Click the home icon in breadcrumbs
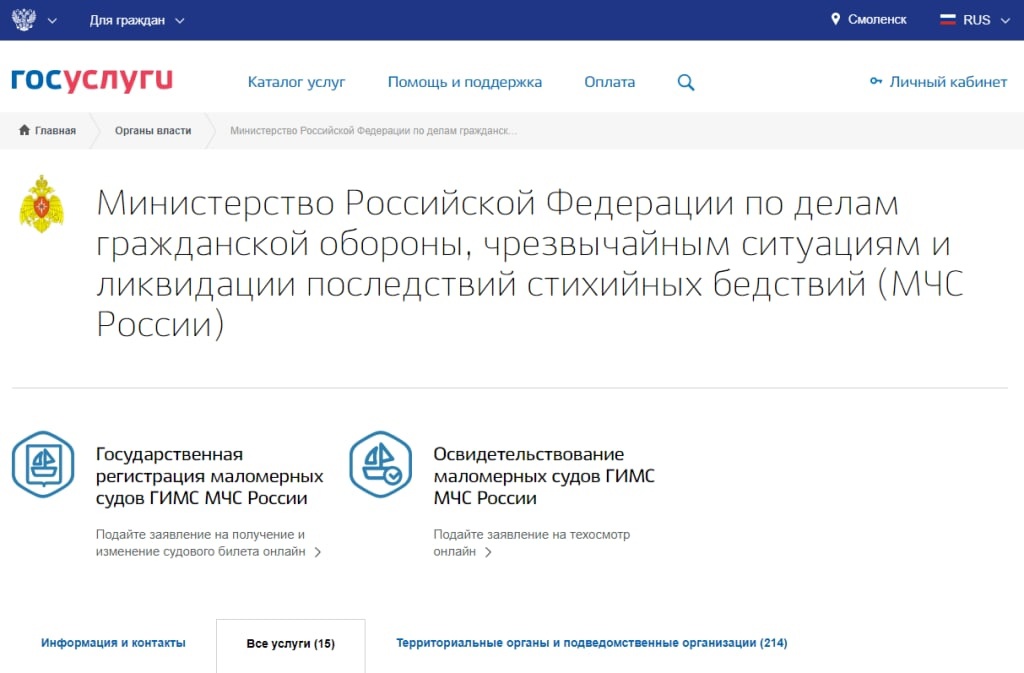This screenshot has height=673, width=1024. [x=25, y=131]
